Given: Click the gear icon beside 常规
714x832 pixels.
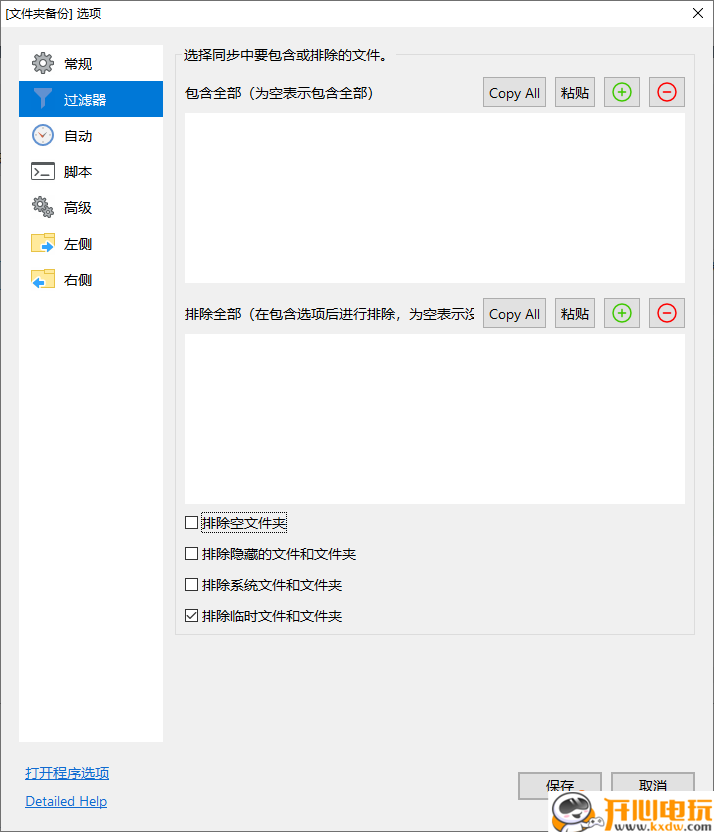Looking at the screenshot, I should coord(43,63).
